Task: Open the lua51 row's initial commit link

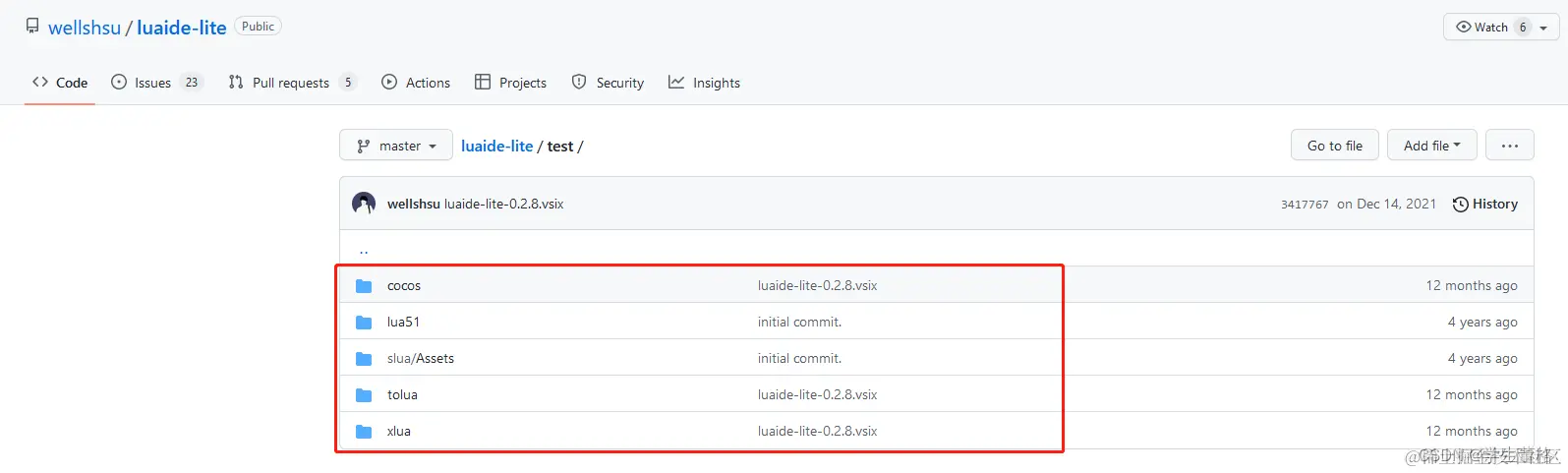Action: pos(800,323)
